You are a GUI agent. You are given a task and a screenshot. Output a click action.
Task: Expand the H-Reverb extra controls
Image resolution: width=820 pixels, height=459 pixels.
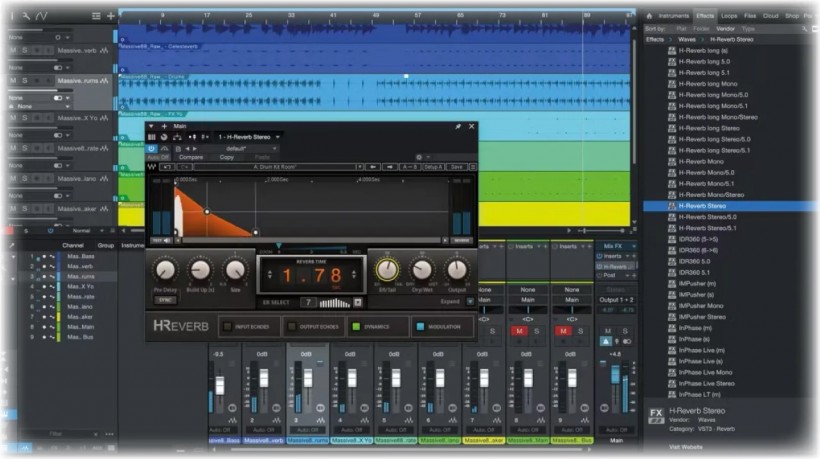[470, 302]
